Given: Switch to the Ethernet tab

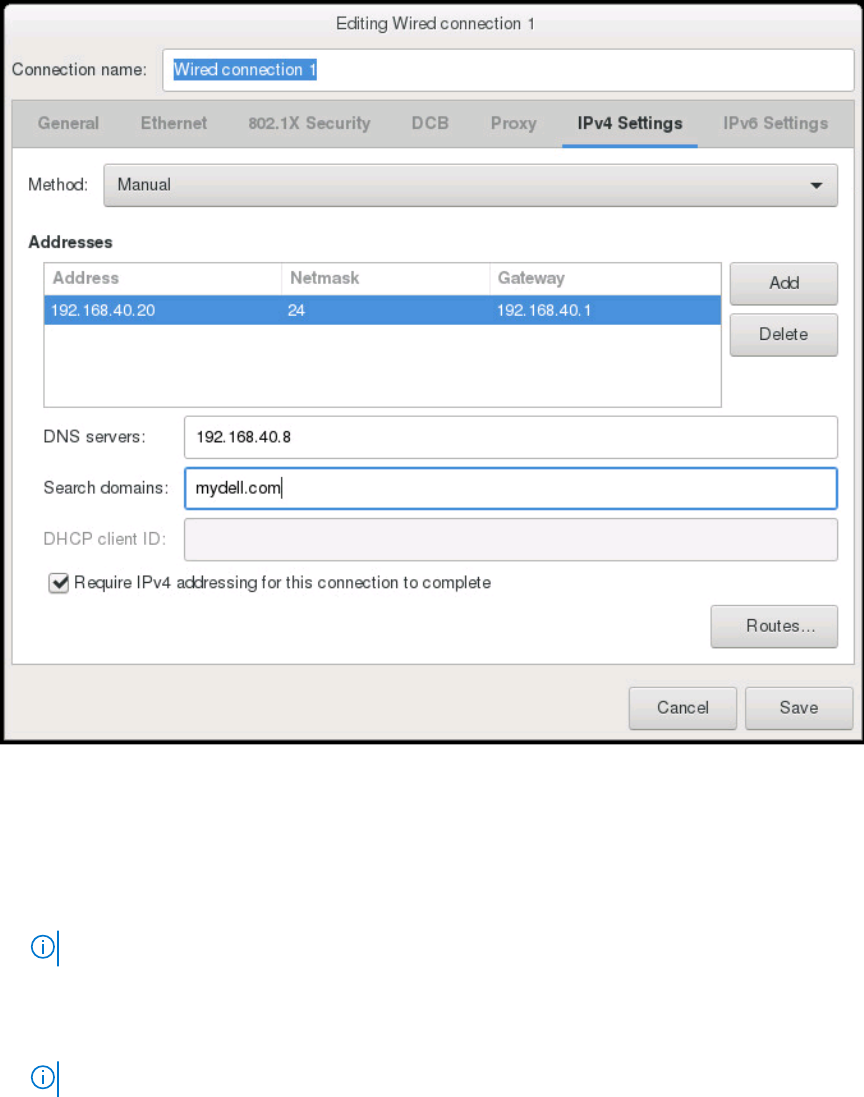Looking at the screenshot, I should tap(173, 123).
